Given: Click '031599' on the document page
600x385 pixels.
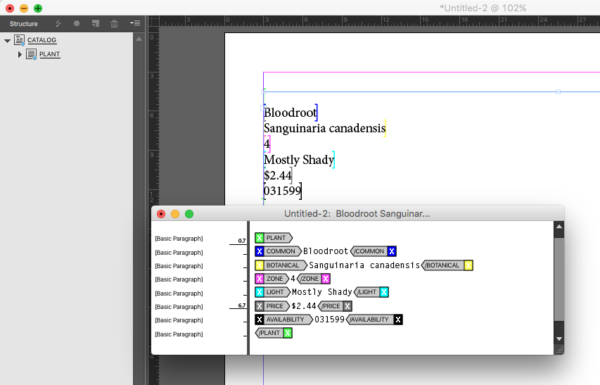Looking at the screenshot, I should (x=282, y=191).
